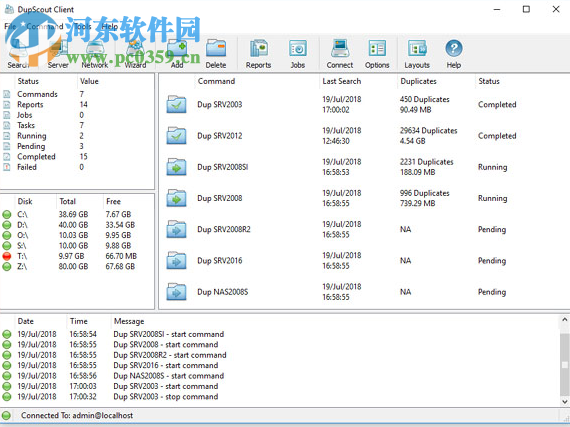
Task: Click the Commands status row icon
Action: (7, 94)
